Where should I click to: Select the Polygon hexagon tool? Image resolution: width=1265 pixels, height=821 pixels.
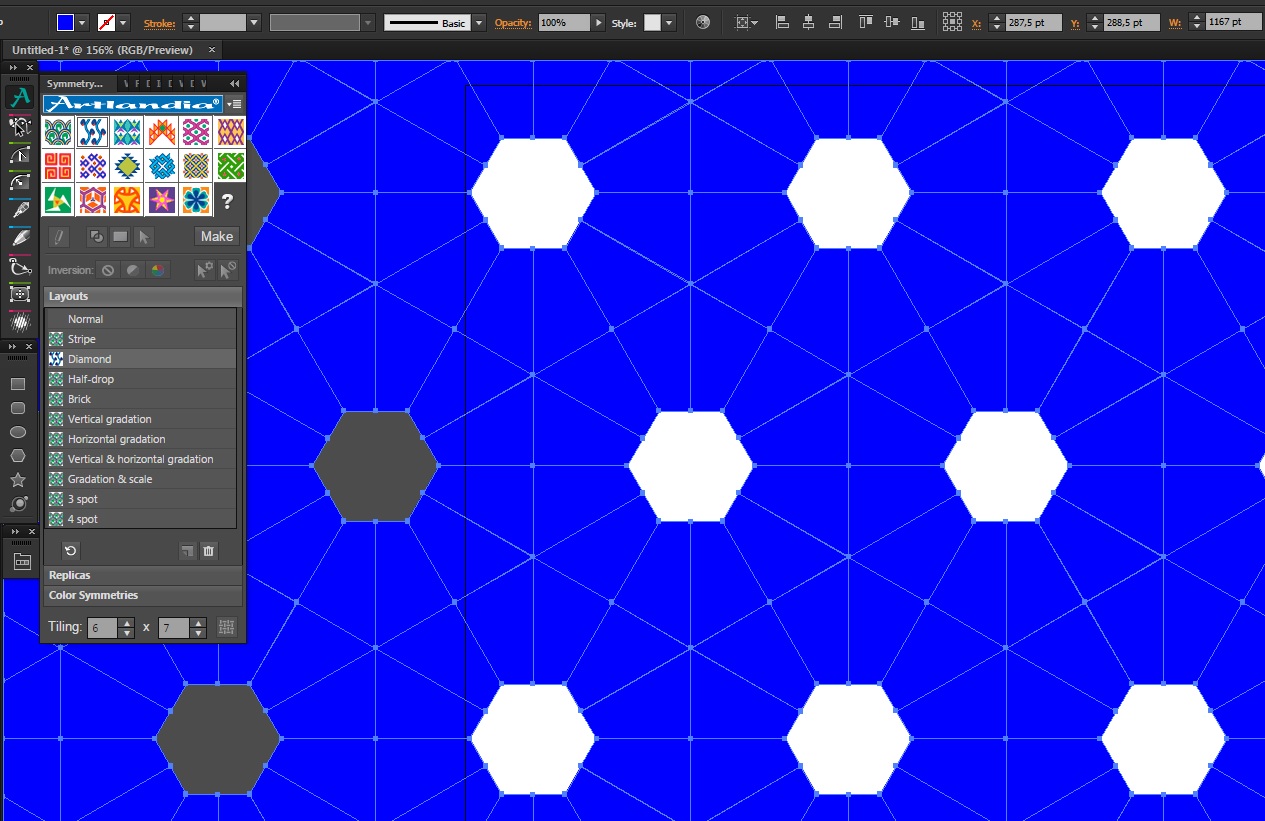(18, 456)
